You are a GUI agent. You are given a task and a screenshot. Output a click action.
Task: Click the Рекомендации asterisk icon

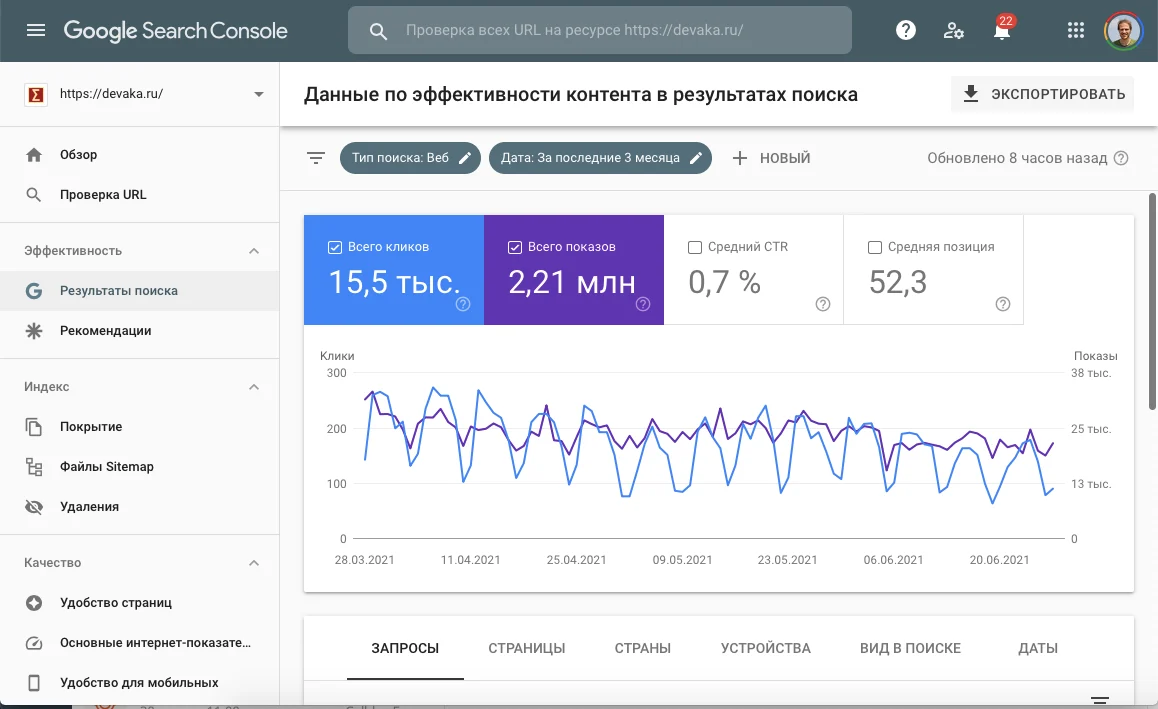coord(34,331)
